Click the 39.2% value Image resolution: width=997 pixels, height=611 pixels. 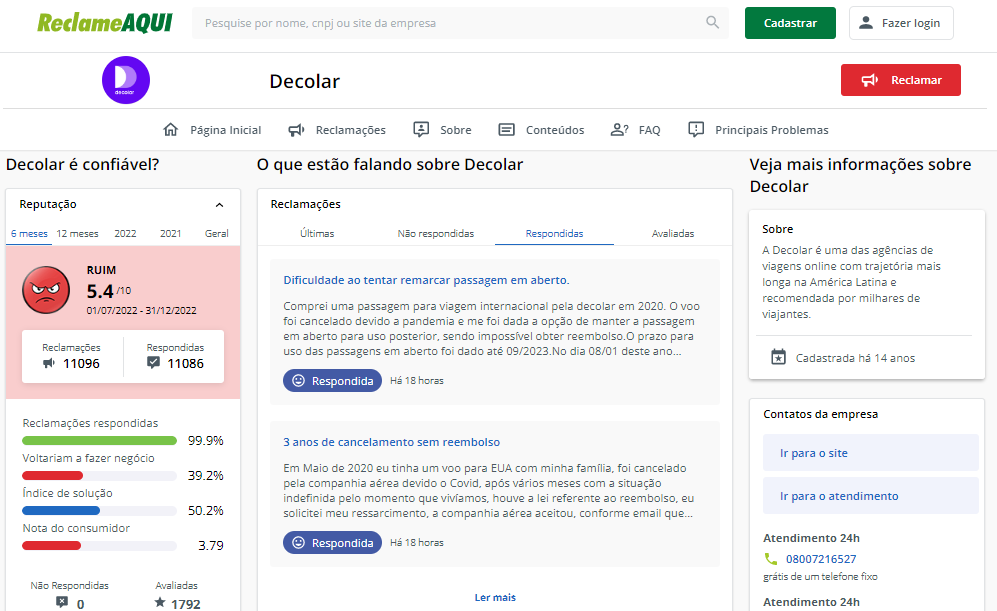click(x=205, y=476)
